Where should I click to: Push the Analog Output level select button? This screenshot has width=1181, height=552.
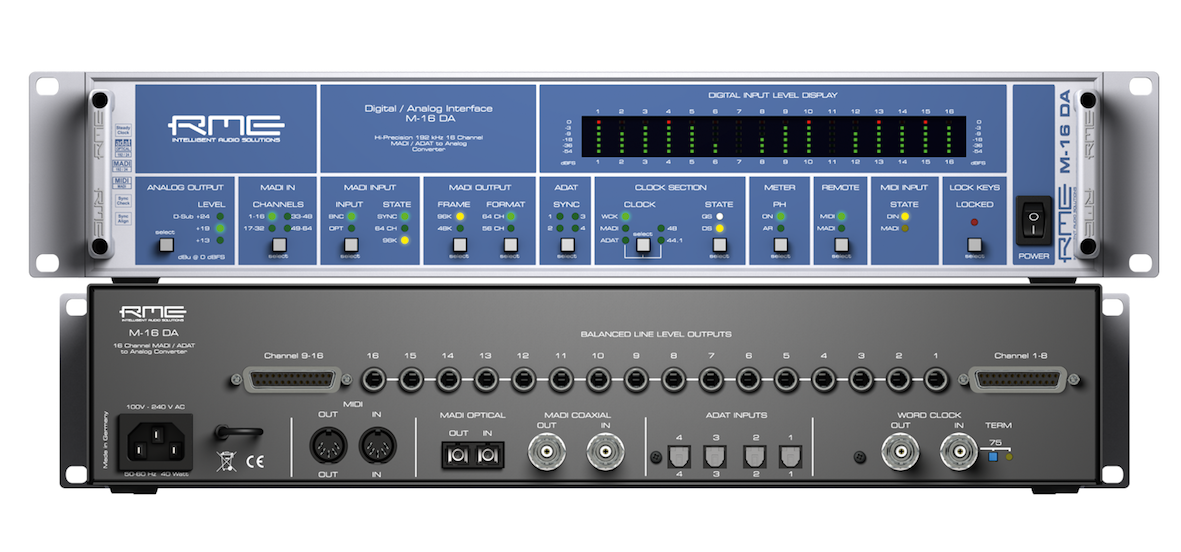tap(167, 245)
